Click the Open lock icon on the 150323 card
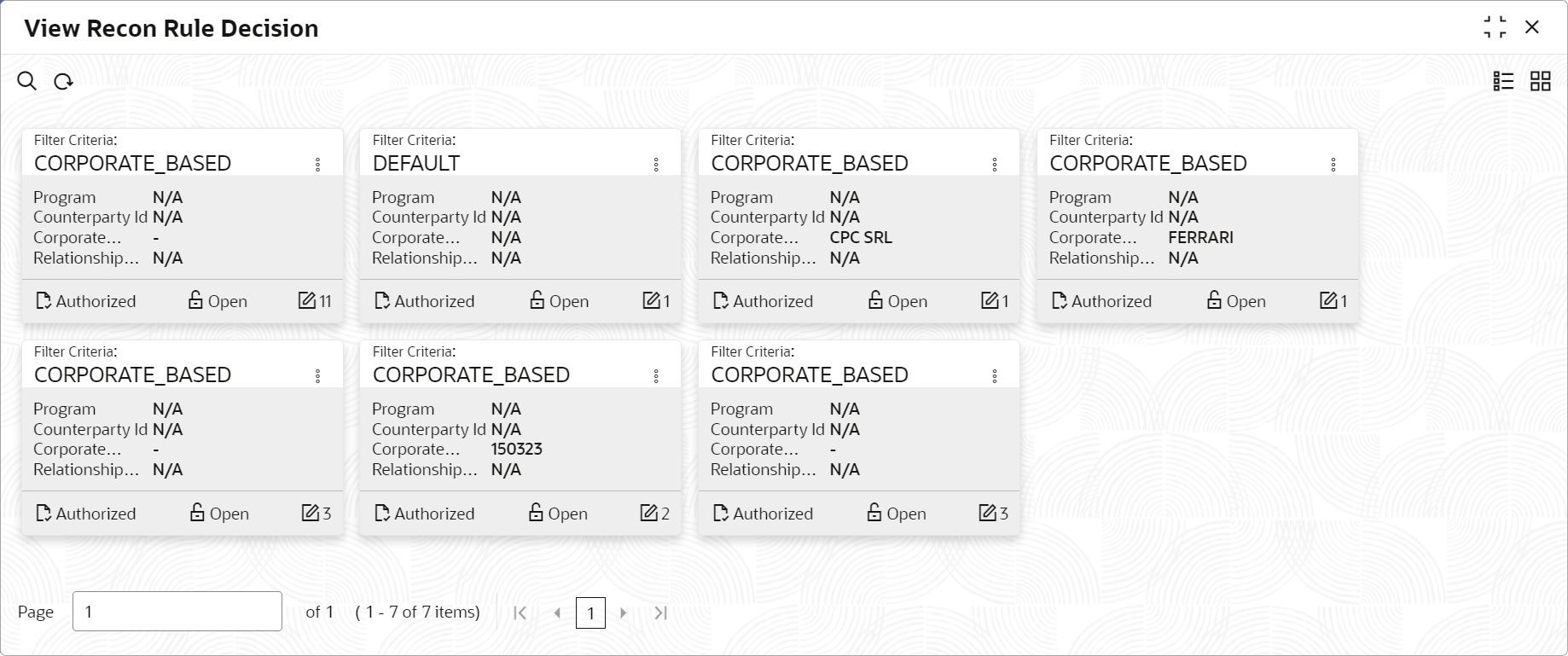The width and height of the screenshot is (1568, 656). tap(536, 513)
